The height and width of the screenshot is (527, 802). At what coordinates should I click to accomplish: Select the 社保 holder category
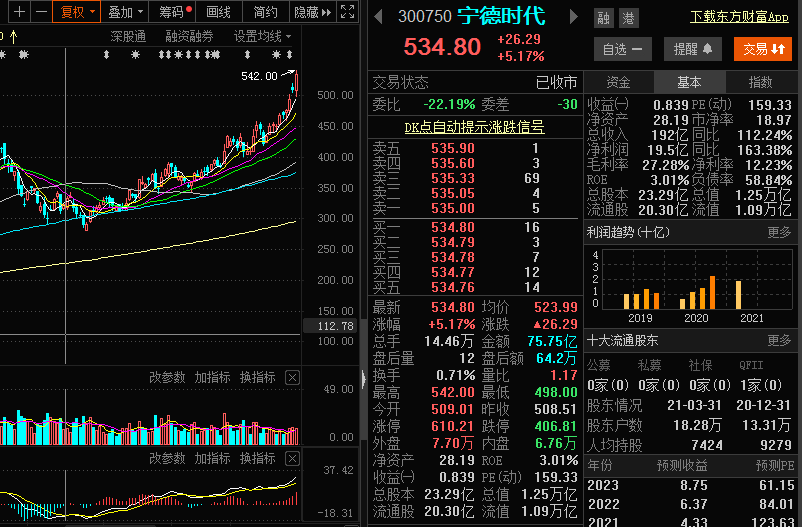click(701, 365)
